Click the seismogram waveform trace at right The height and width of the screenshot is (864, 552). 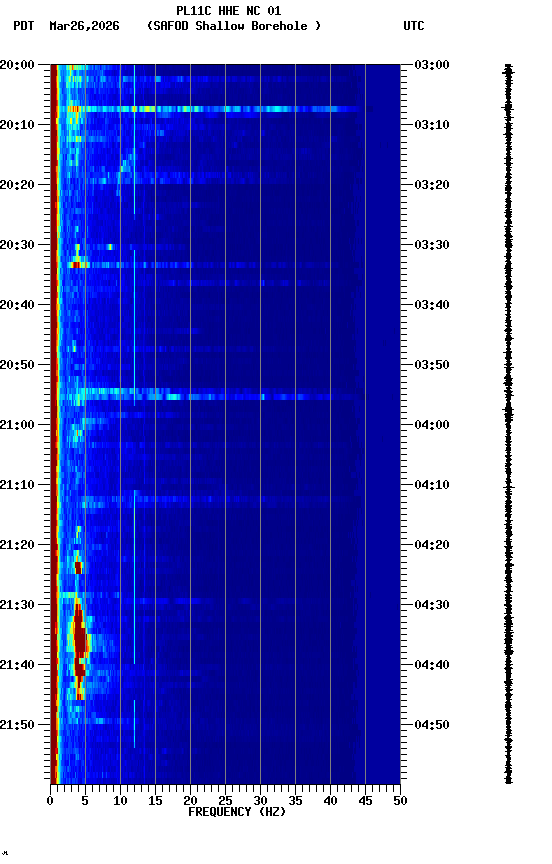(x=508, y=424)
